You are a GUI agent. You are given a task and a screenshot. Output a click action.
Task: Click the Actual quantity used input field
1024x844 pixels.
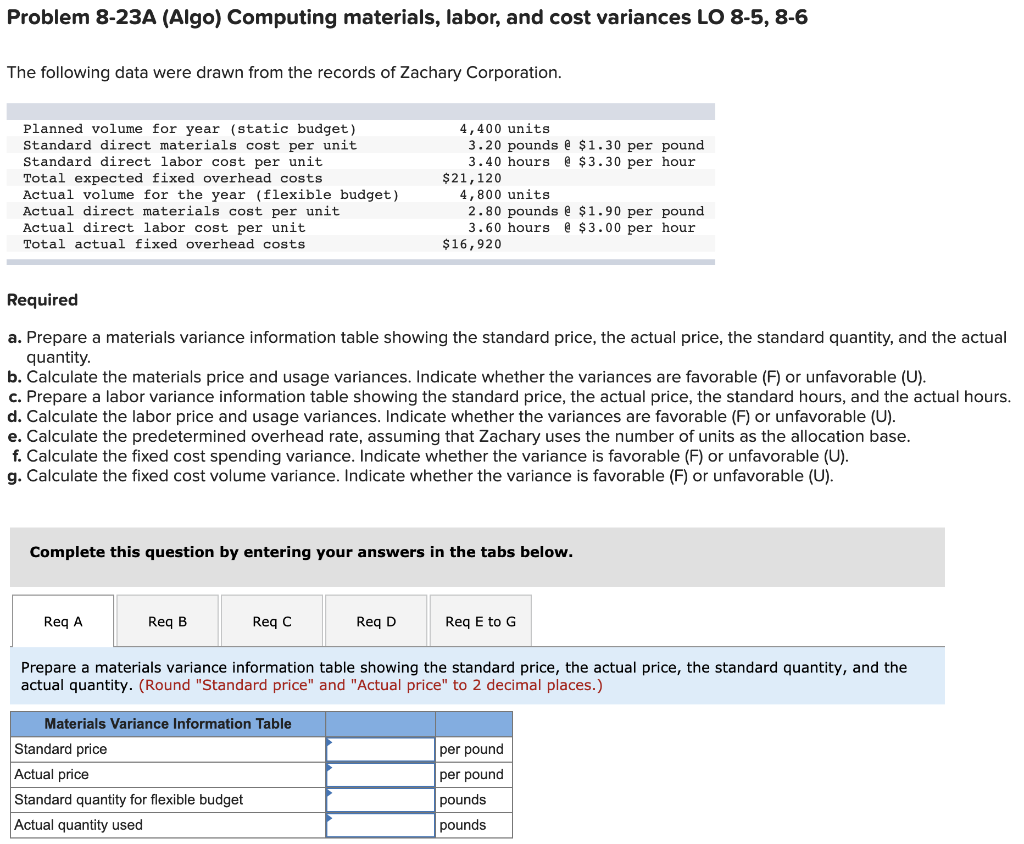(383, 825)
